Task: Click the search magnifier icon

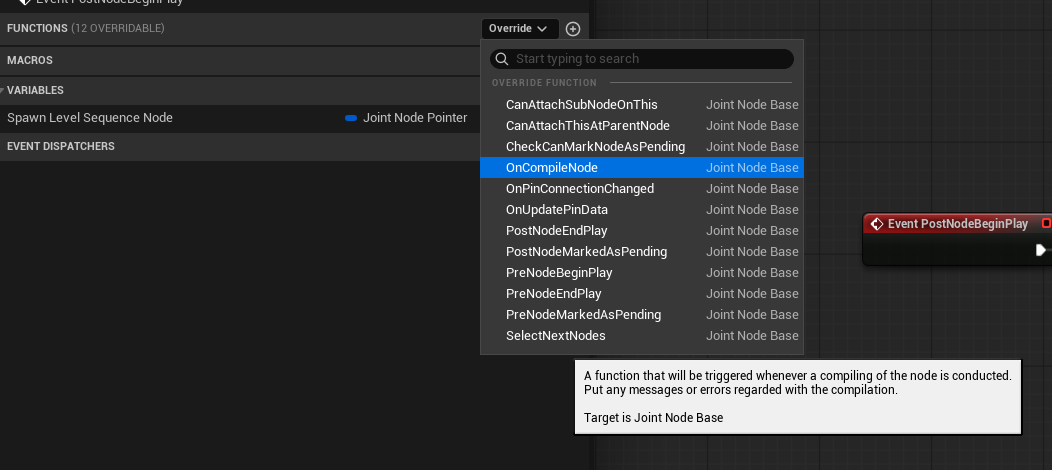Action: (502, 59)
